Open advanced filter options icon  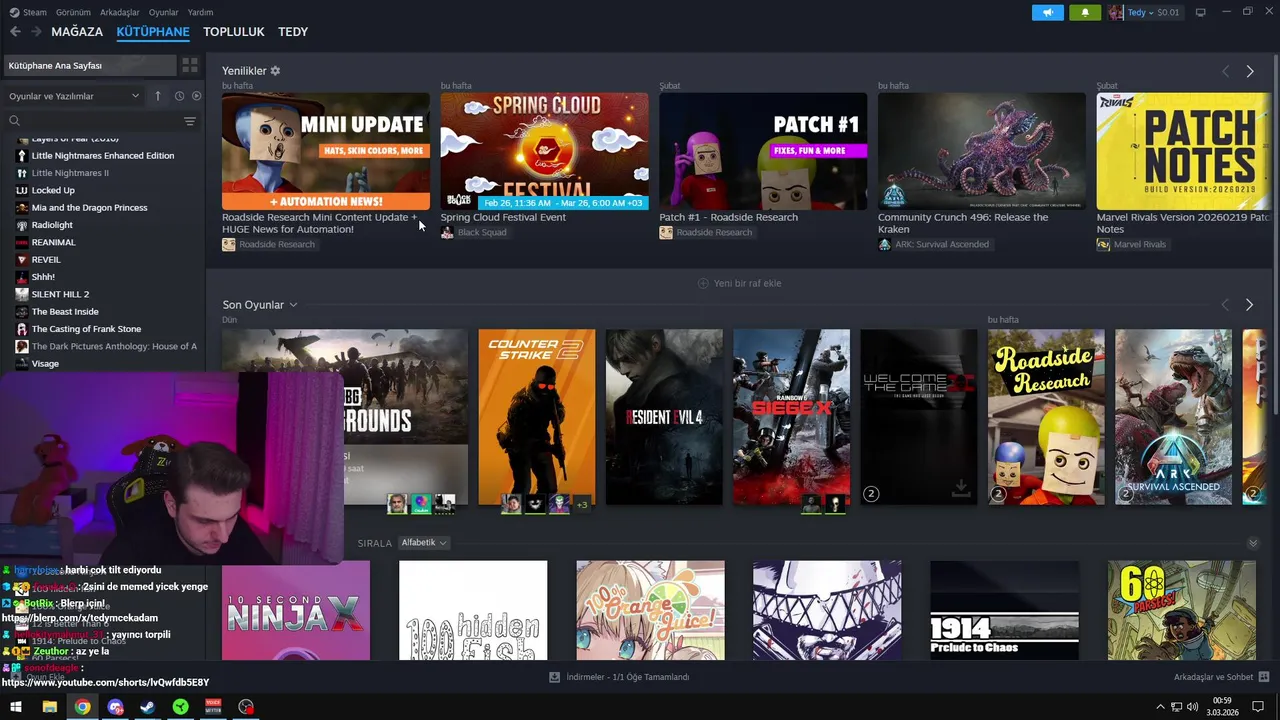pos(190,121)
